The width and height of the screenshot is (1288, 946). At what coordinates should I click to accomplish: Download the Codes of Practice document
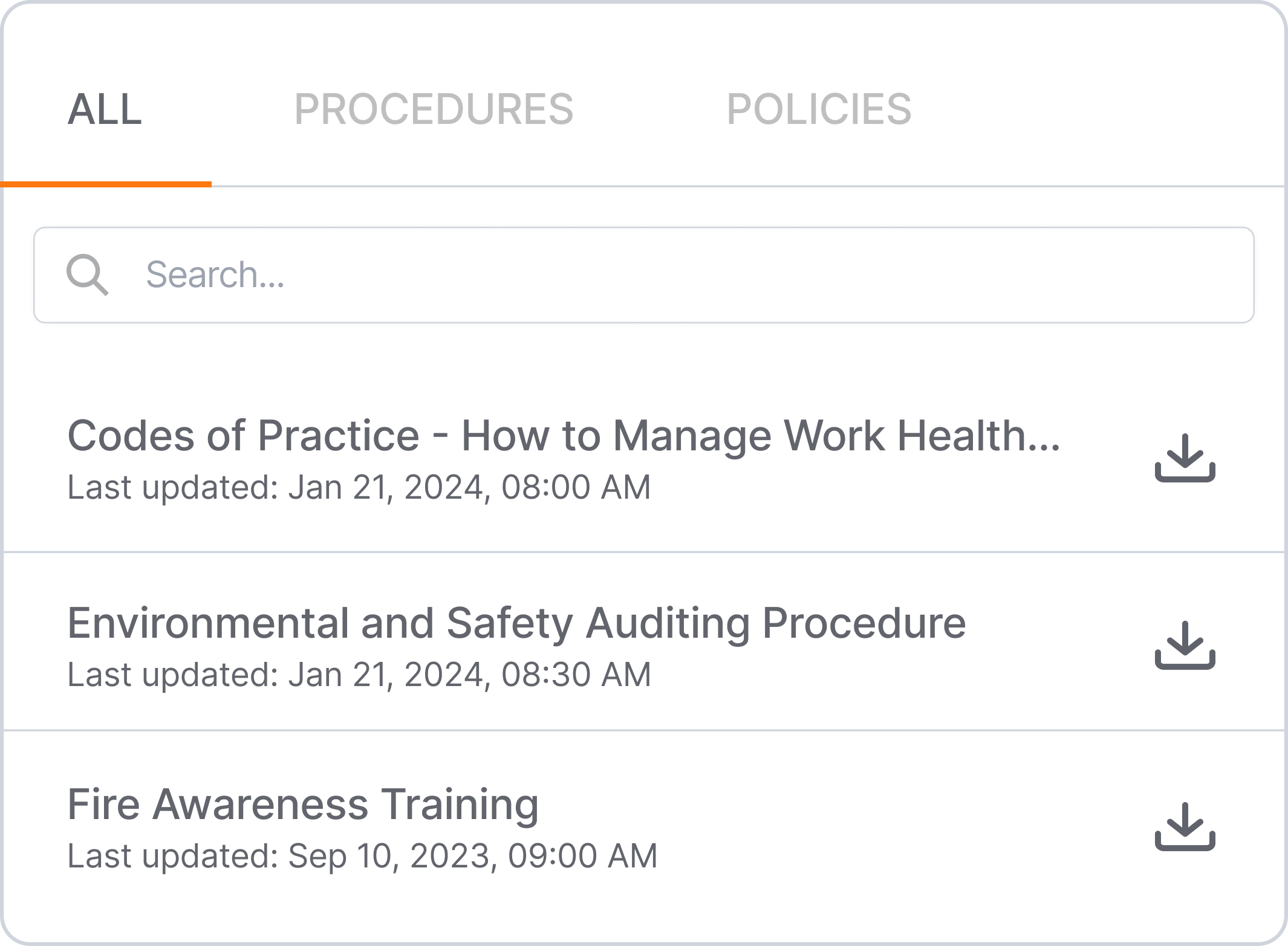click(x=1185, y=458)
